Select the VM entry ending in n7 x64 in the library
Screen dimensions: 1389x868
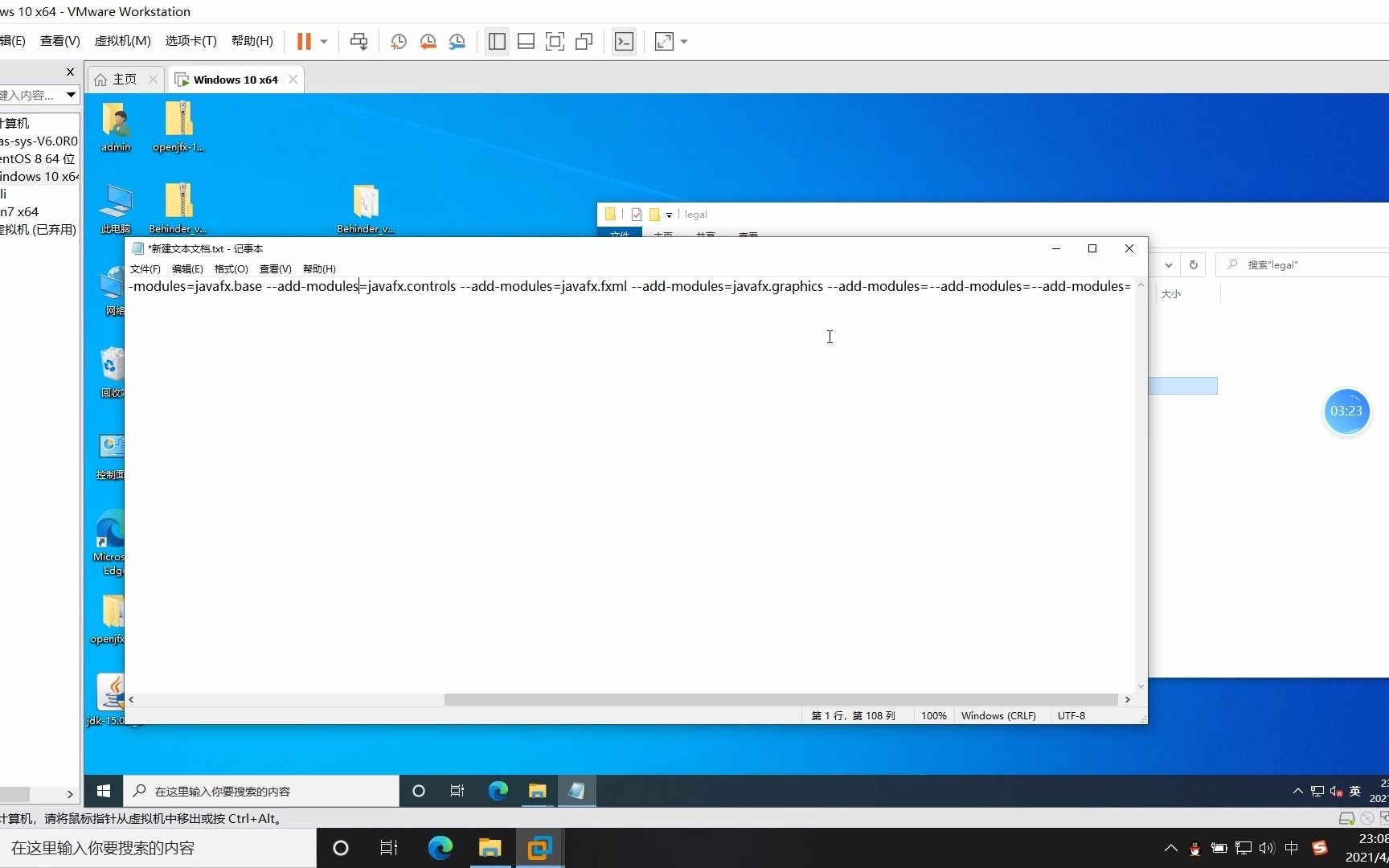pos(19,211)
